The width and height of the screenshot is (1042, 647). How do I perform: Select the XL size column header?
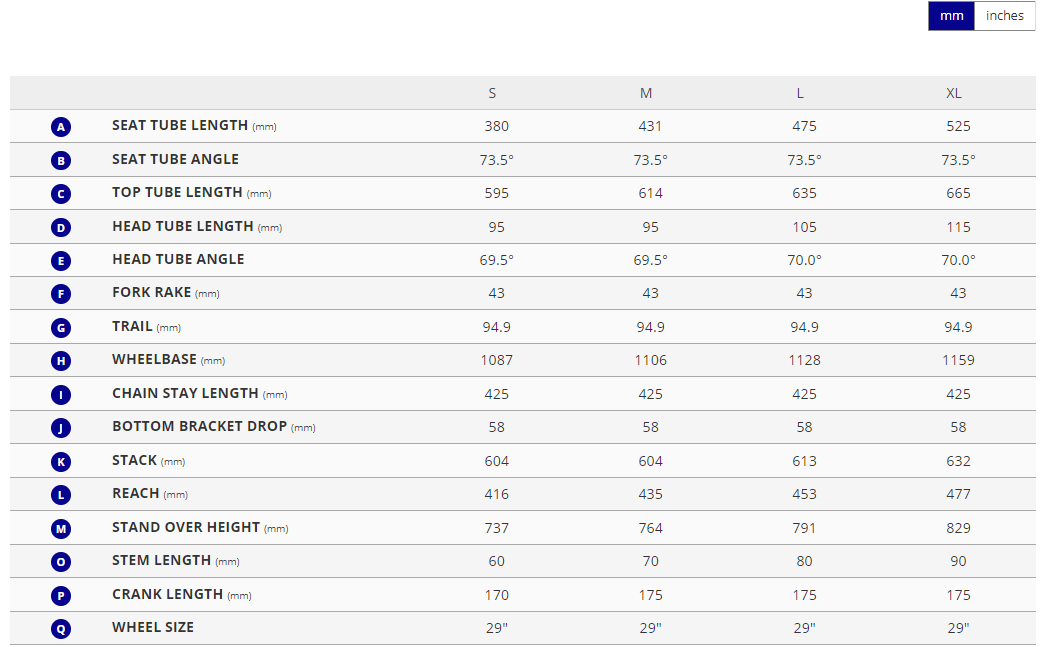tap(954, 93)
